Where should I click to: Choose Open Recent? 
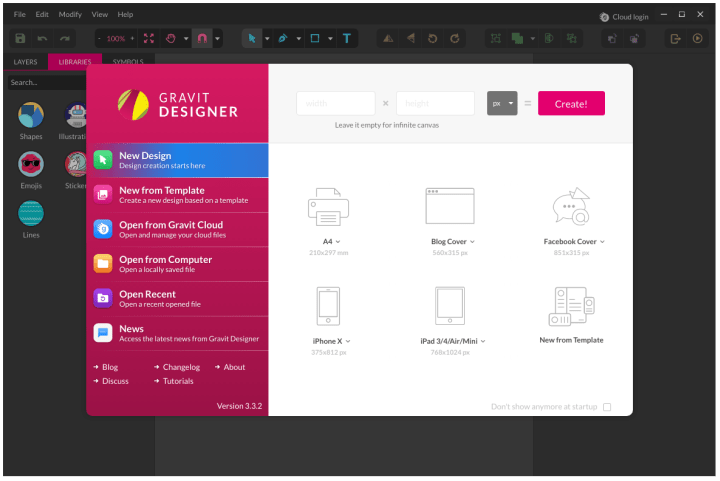point(177,299)
